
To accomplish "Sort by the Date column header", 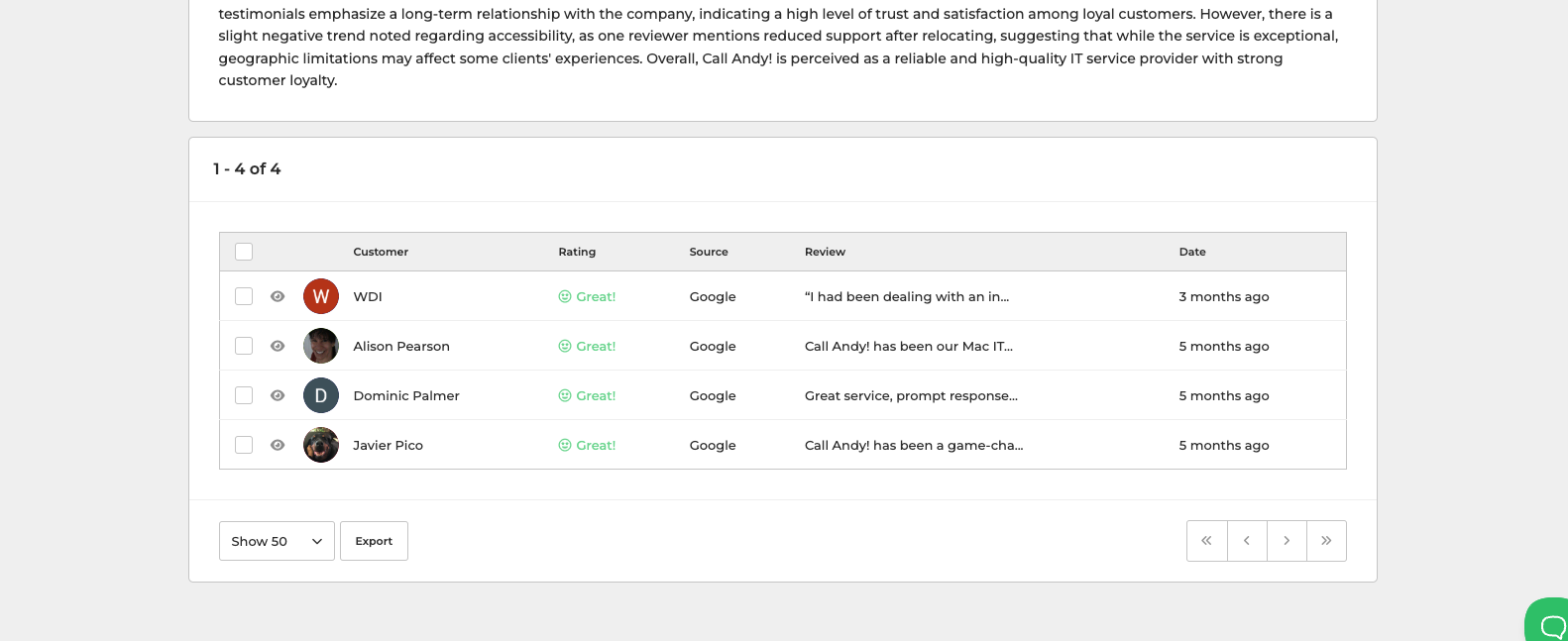I will [1192, 252].
